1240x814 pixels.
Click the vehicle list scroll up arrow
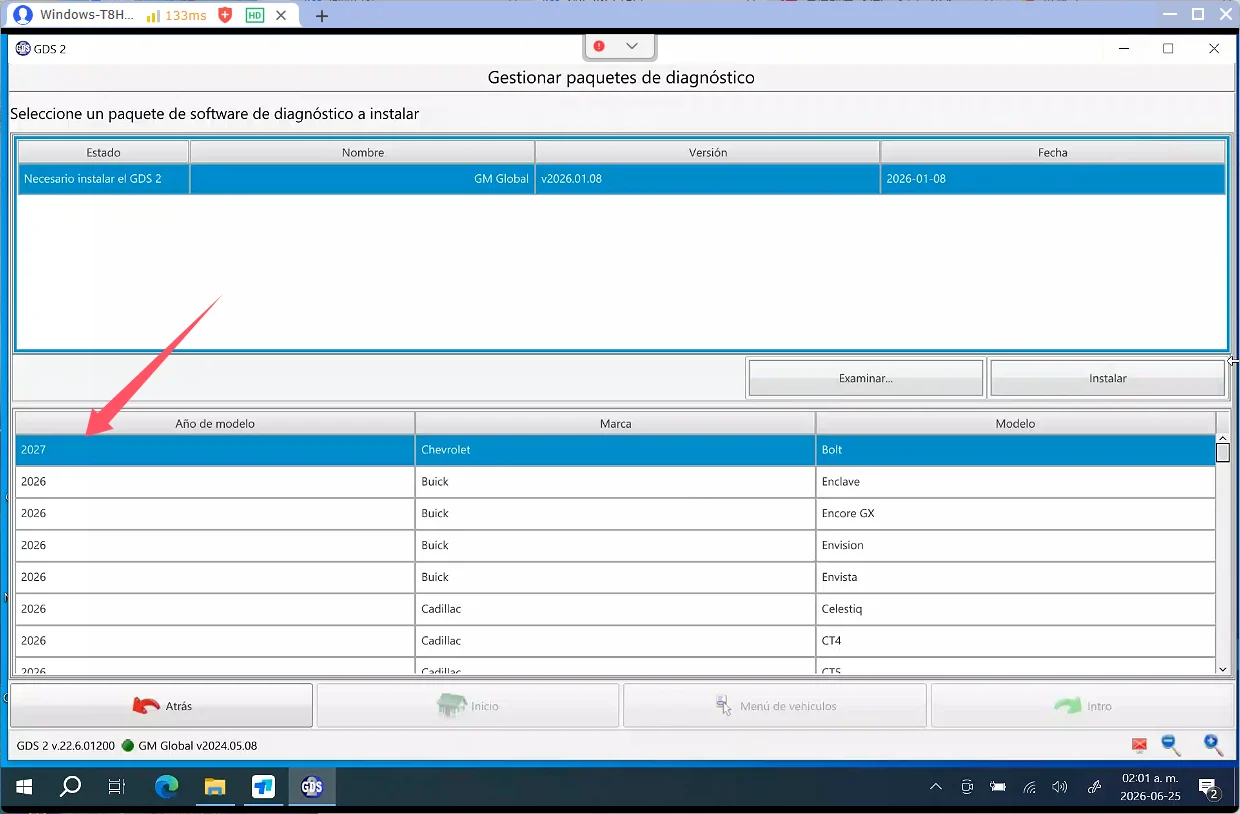click(1223, 439)
